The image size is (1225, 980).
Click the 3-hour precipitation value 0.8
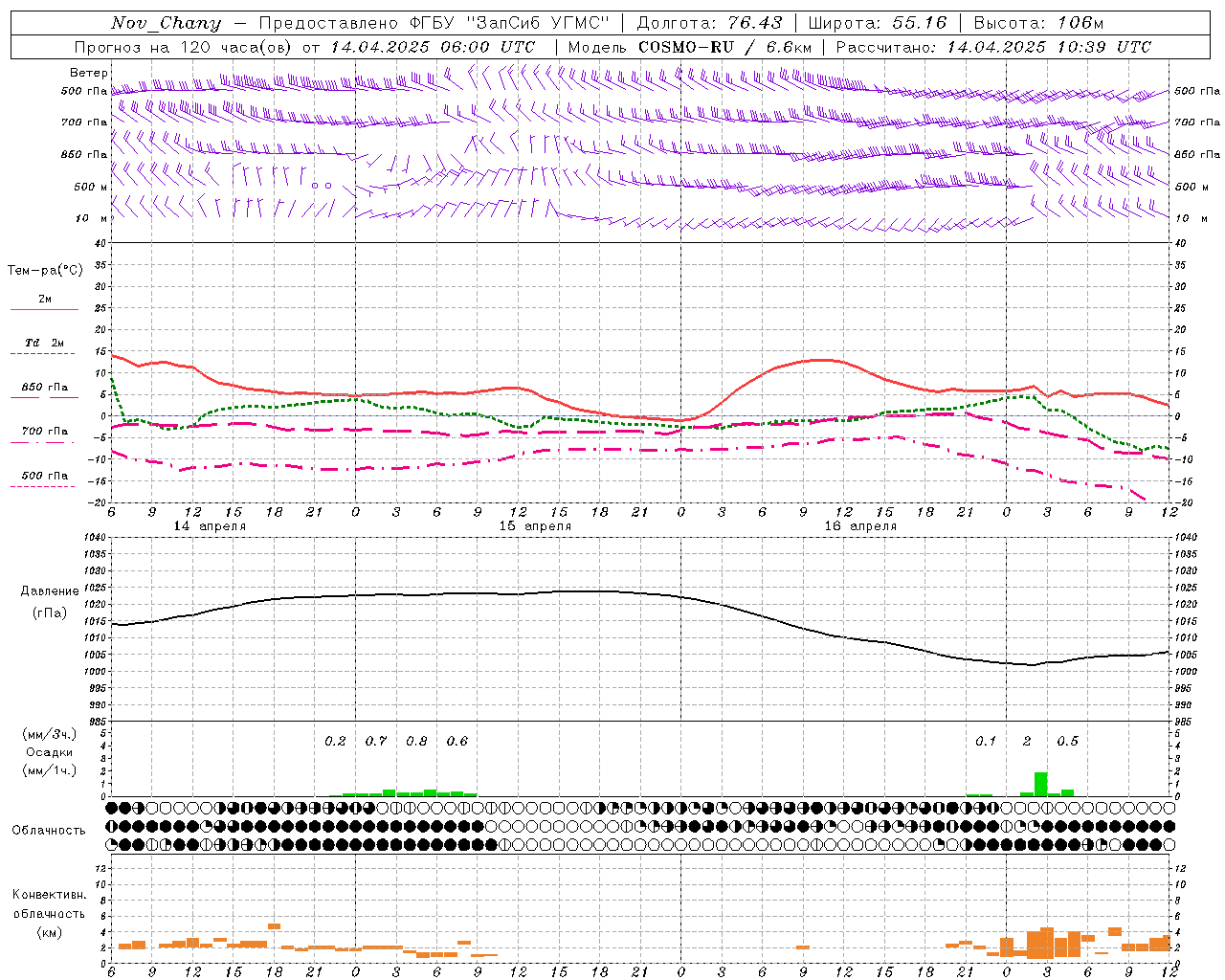[416, 741]
